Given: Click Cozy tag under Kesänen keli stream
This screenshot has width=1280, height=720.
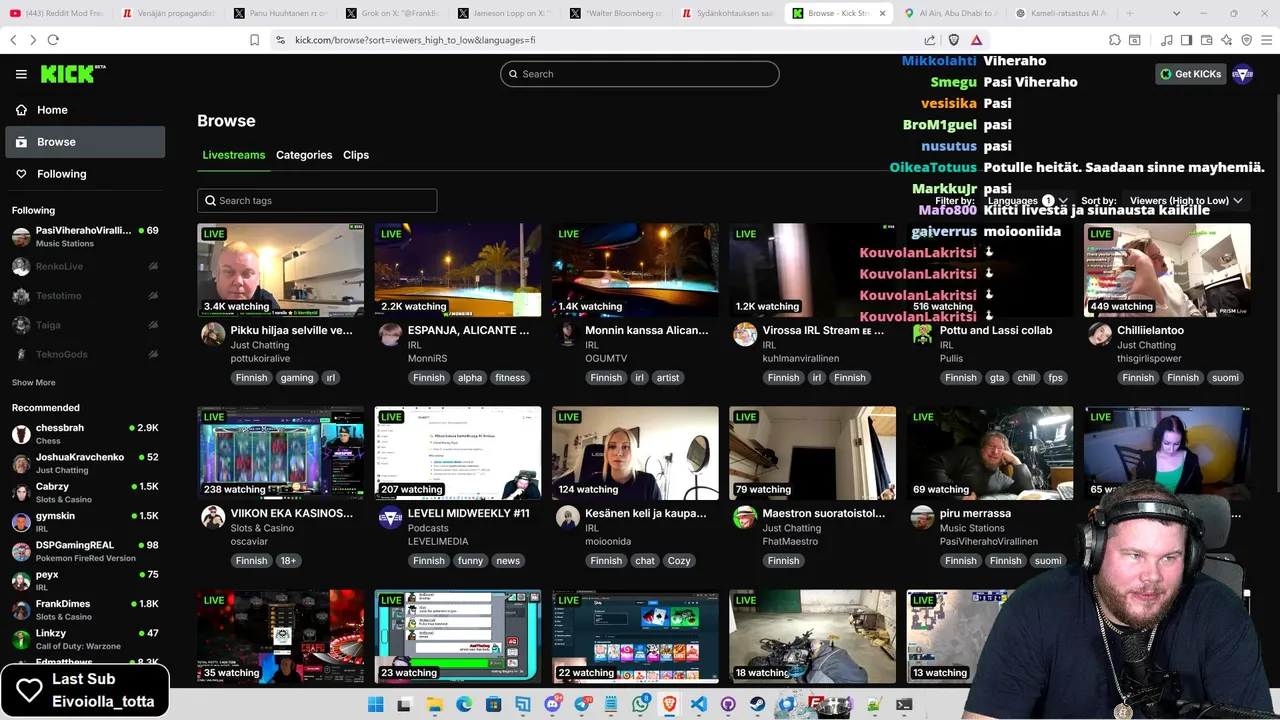Looking at the screenshot, I should pyautogui.click(x=679, y=561).
